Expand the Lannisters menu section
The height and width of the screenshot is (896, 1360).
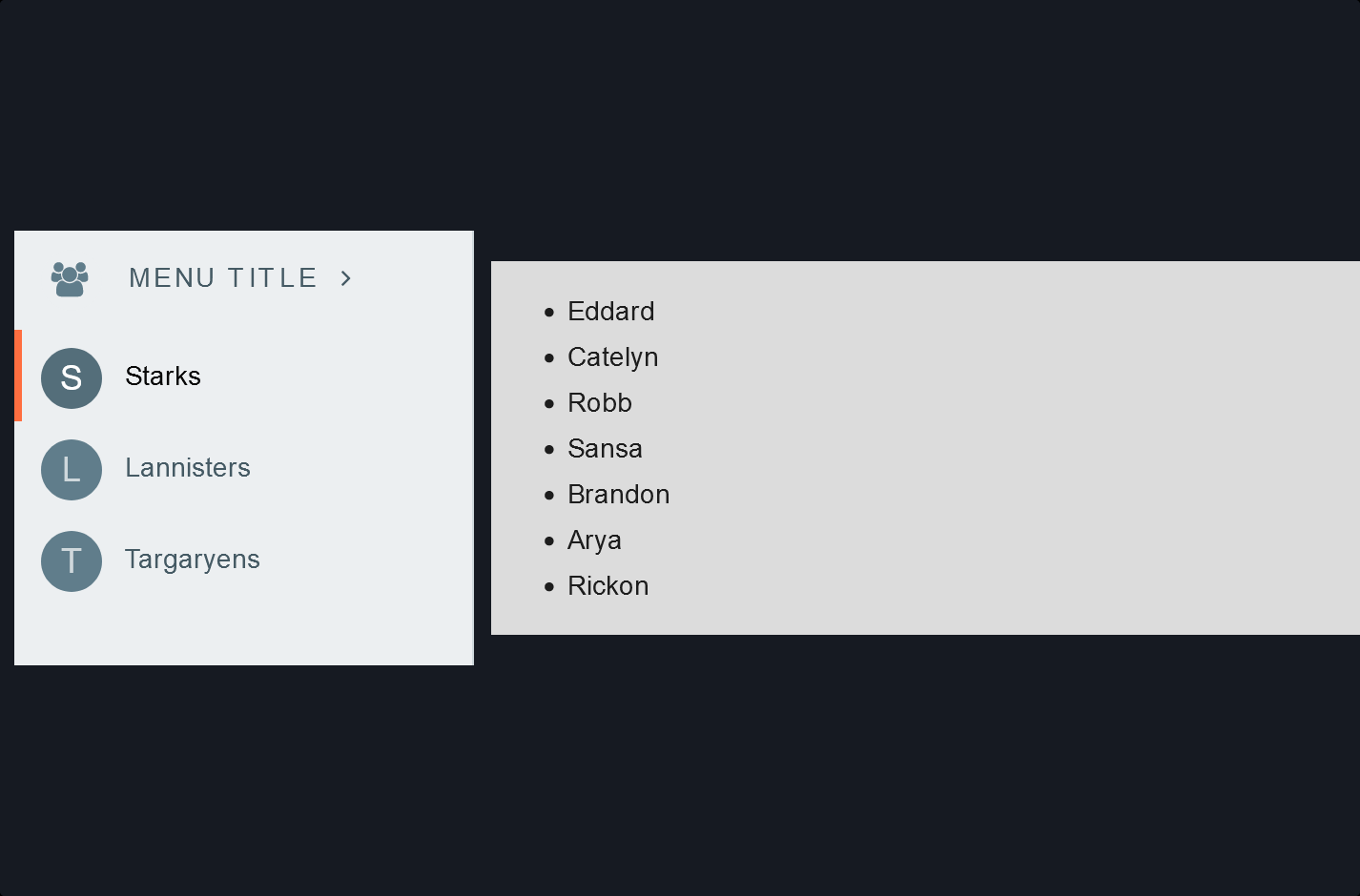pos(188,467)
